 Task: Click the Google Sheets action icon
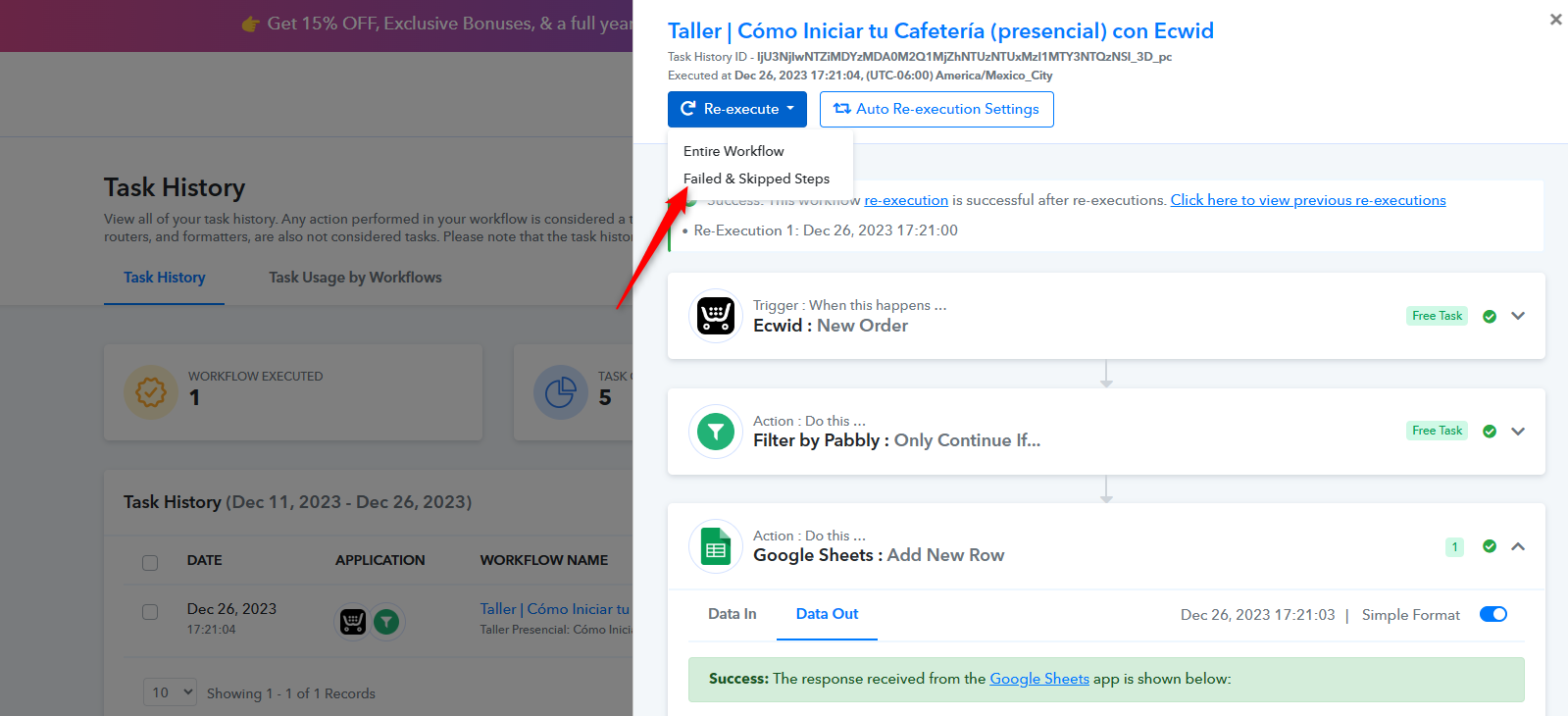click(716, 546)
